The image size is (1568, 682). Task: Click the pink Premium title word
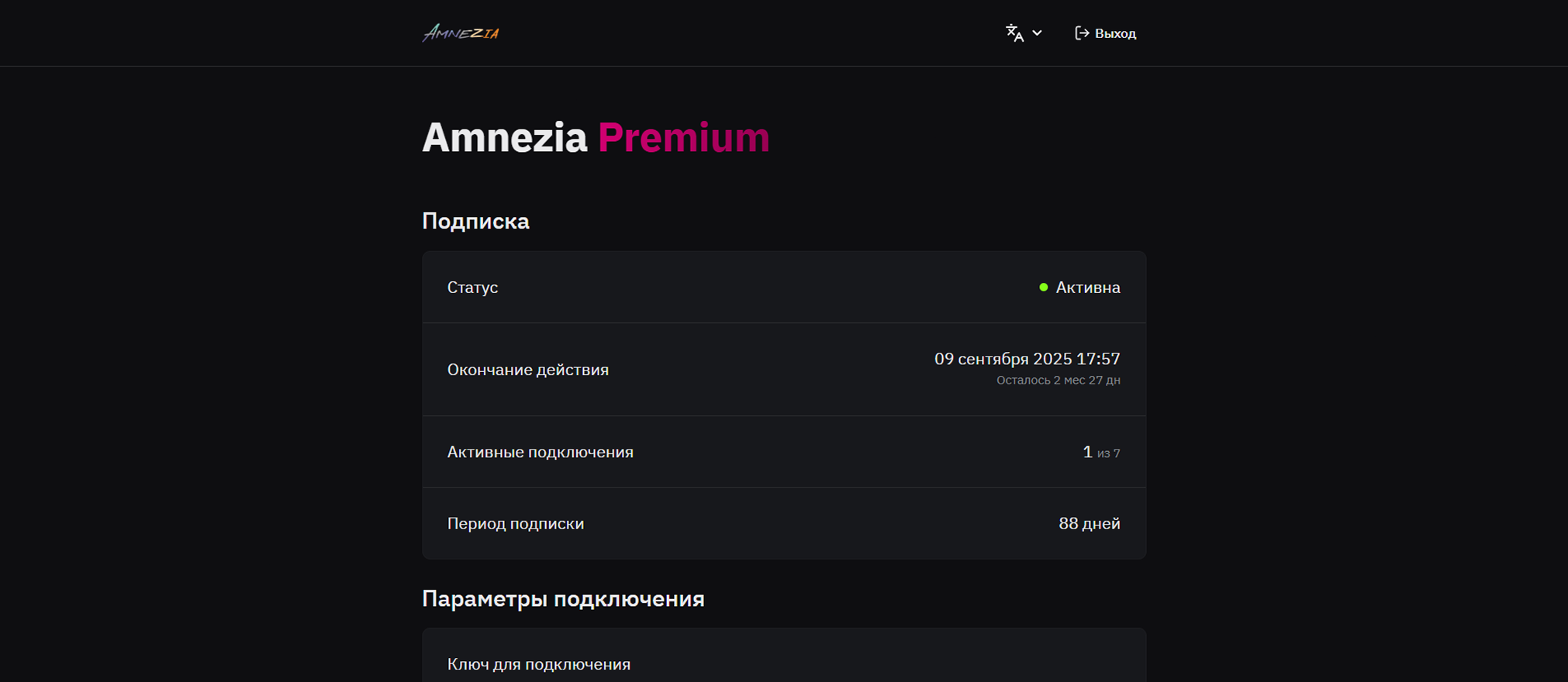(x=683, y=138)
